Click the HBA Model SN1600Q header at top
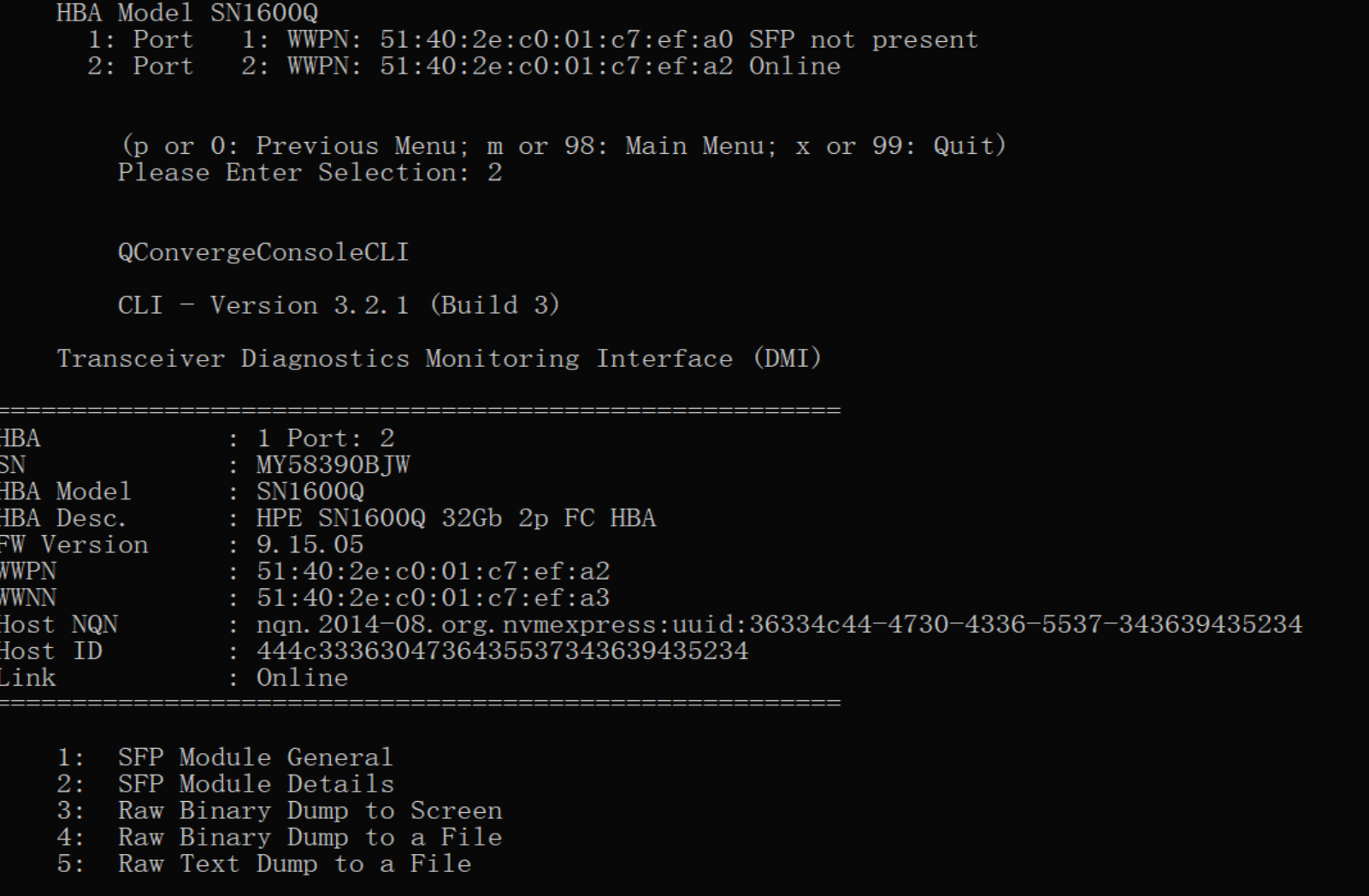The height and width of the screenshot is (896, 1369). (x=187, y=13)
